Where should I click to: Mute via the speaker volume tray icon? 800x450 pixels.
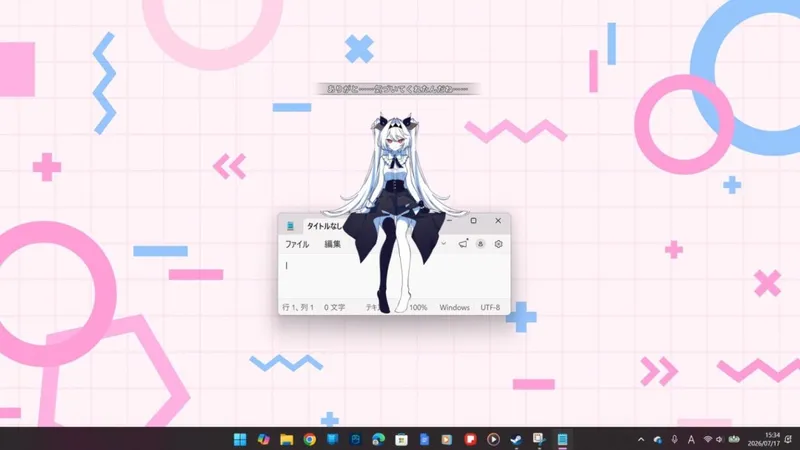(719, 439)
